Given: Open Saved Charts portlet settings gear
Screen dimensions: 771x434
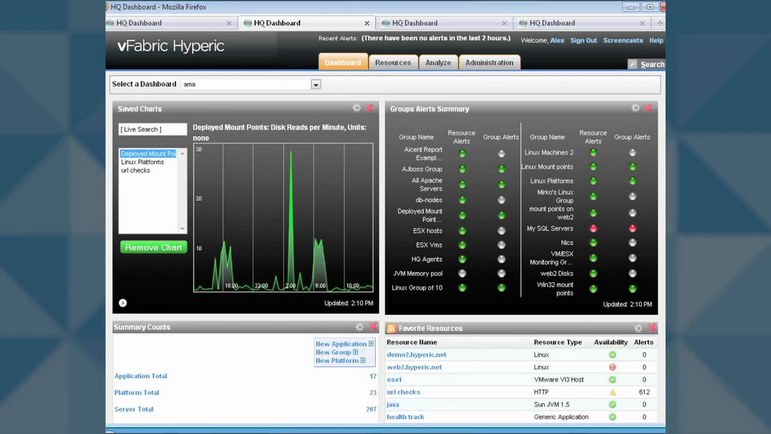Looking at the screenshot, I should coord(356,108).
